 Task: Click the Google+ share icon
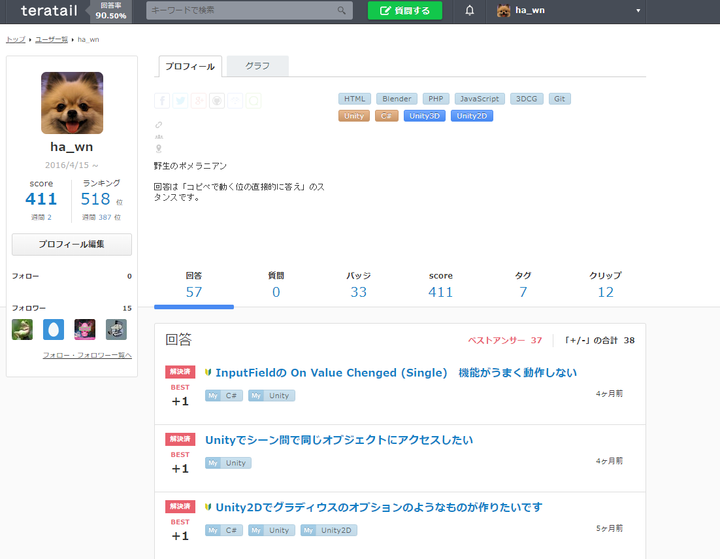click(x=198, y=100)
